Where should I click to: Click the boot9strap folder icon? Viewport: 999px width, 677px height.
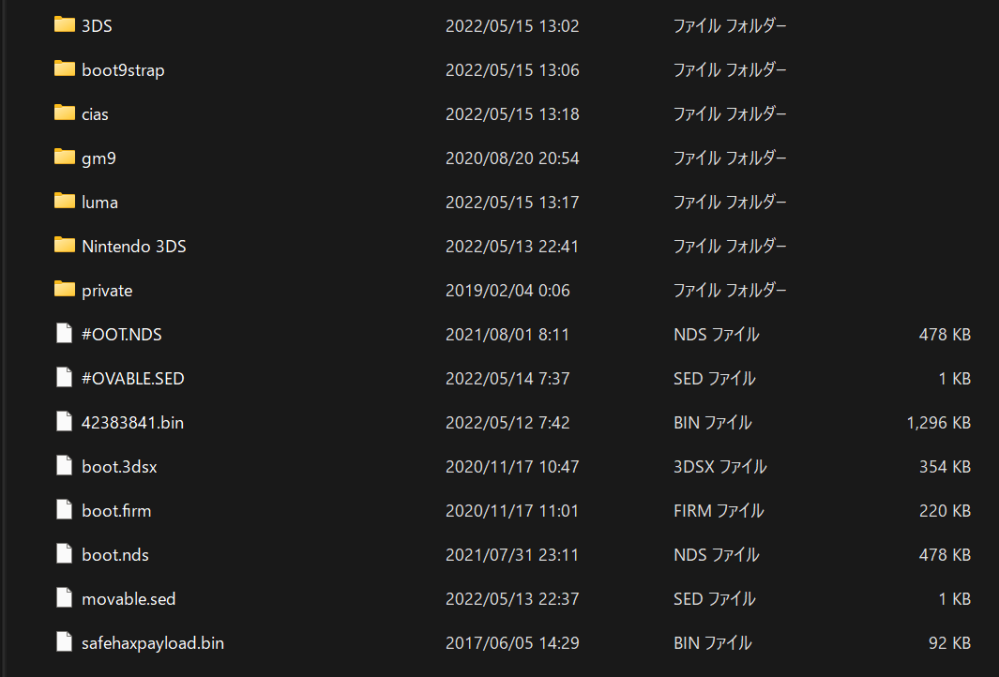(64, 69)
